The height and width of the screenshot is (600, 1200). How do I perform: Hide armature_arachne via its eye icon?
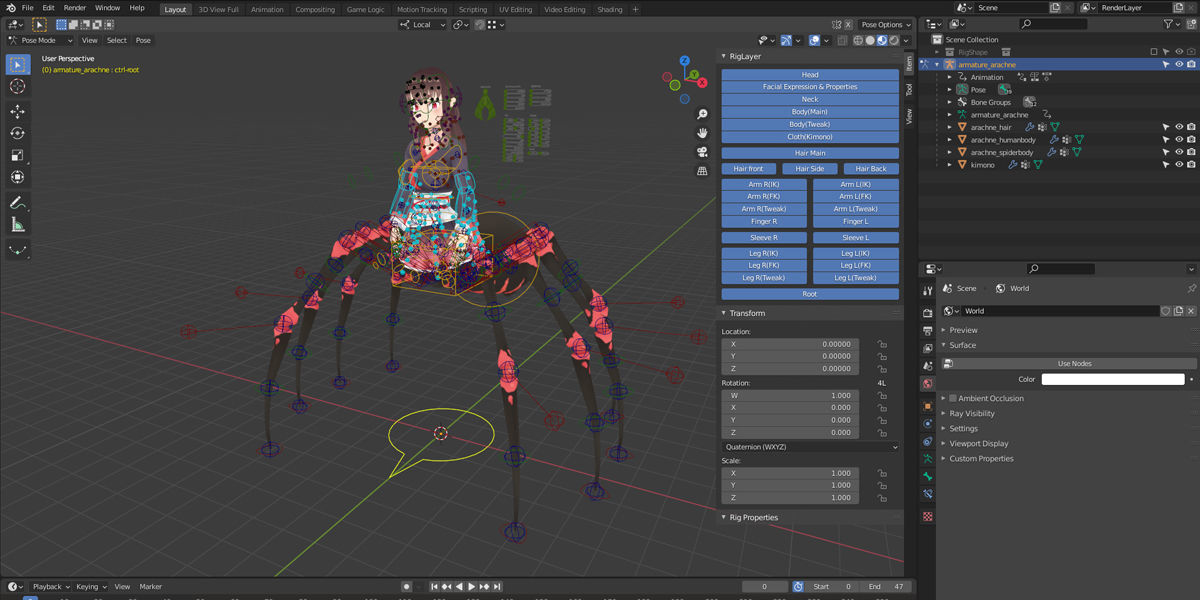click(x=1179, y=65)
